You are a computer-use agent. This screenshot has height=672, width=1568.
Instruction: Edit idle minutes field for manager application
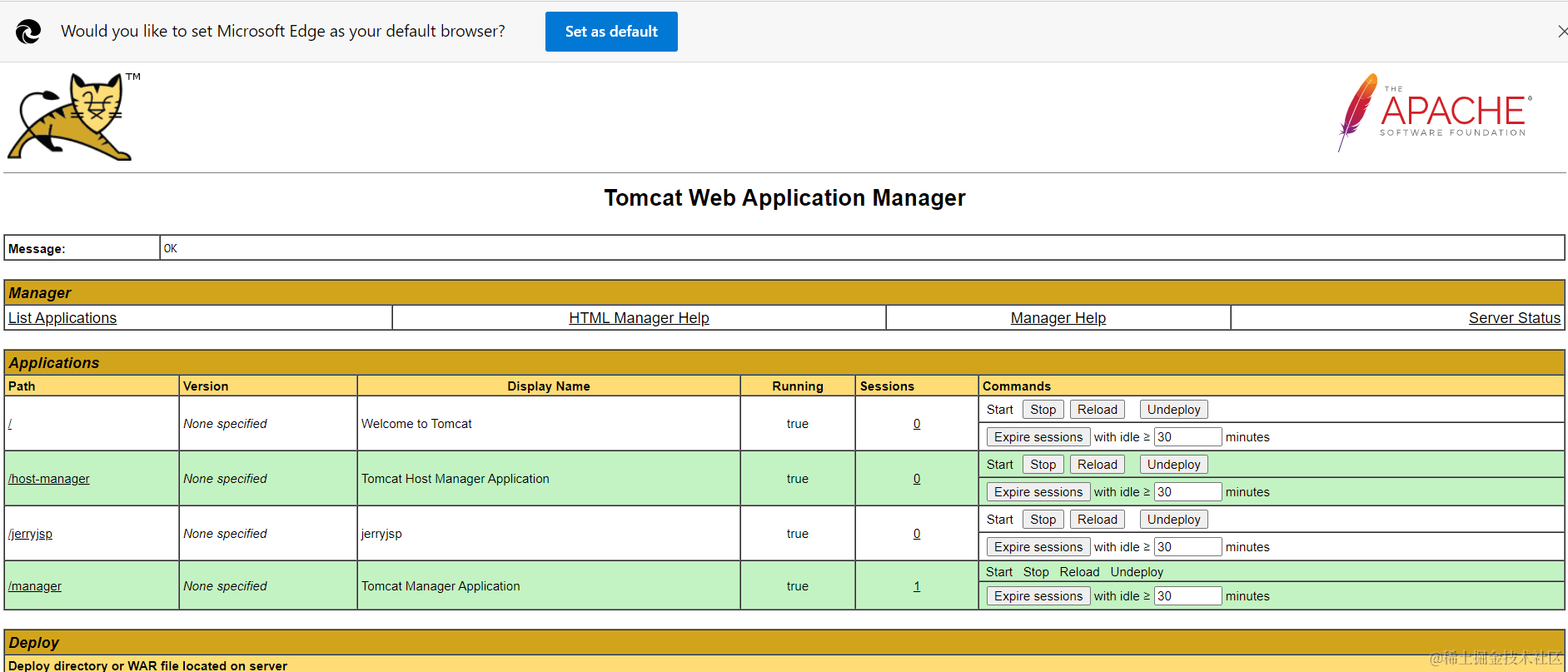(1187, 596)
